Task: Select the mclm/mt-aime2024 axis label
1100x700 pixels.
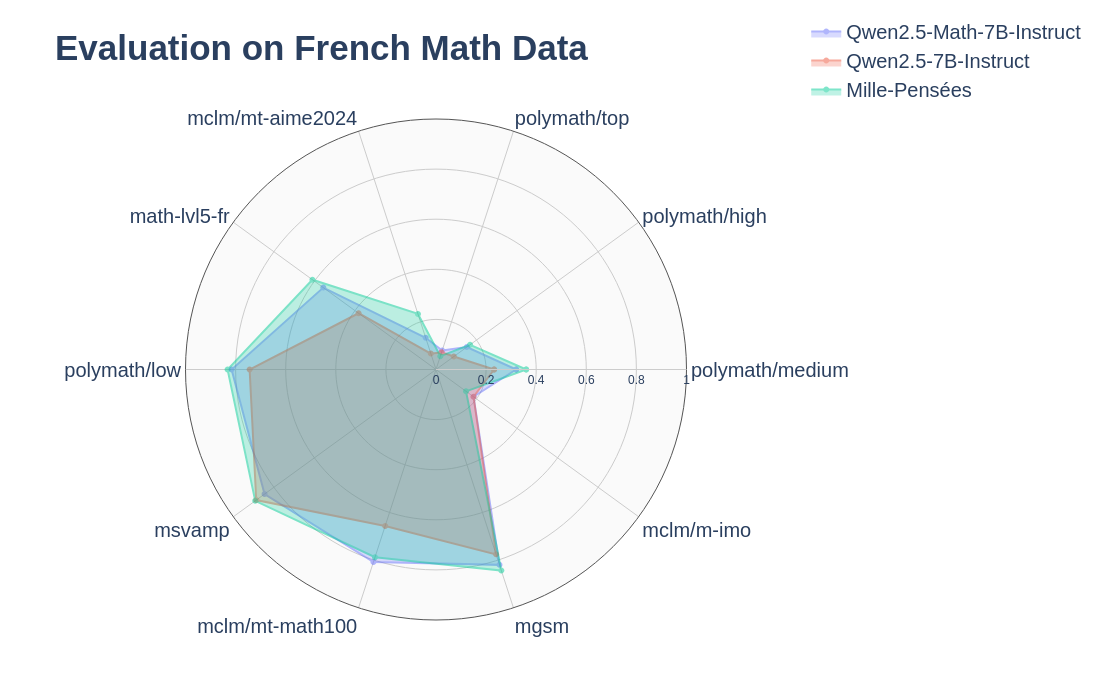Action: (x=272, y=118)
